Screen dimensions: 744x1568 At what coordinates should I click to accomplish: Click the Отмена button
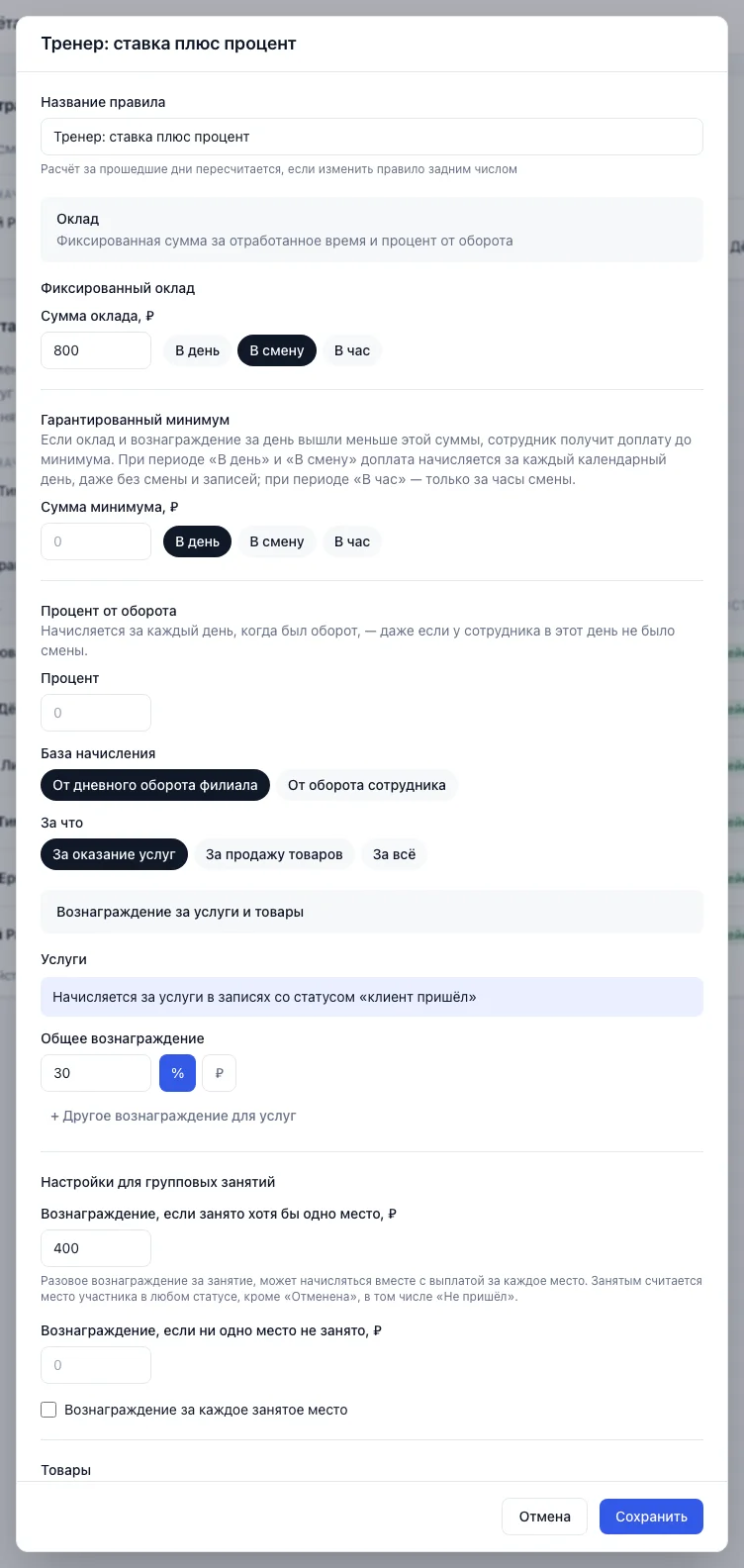pyautogui.click(x=545, y=1517)
